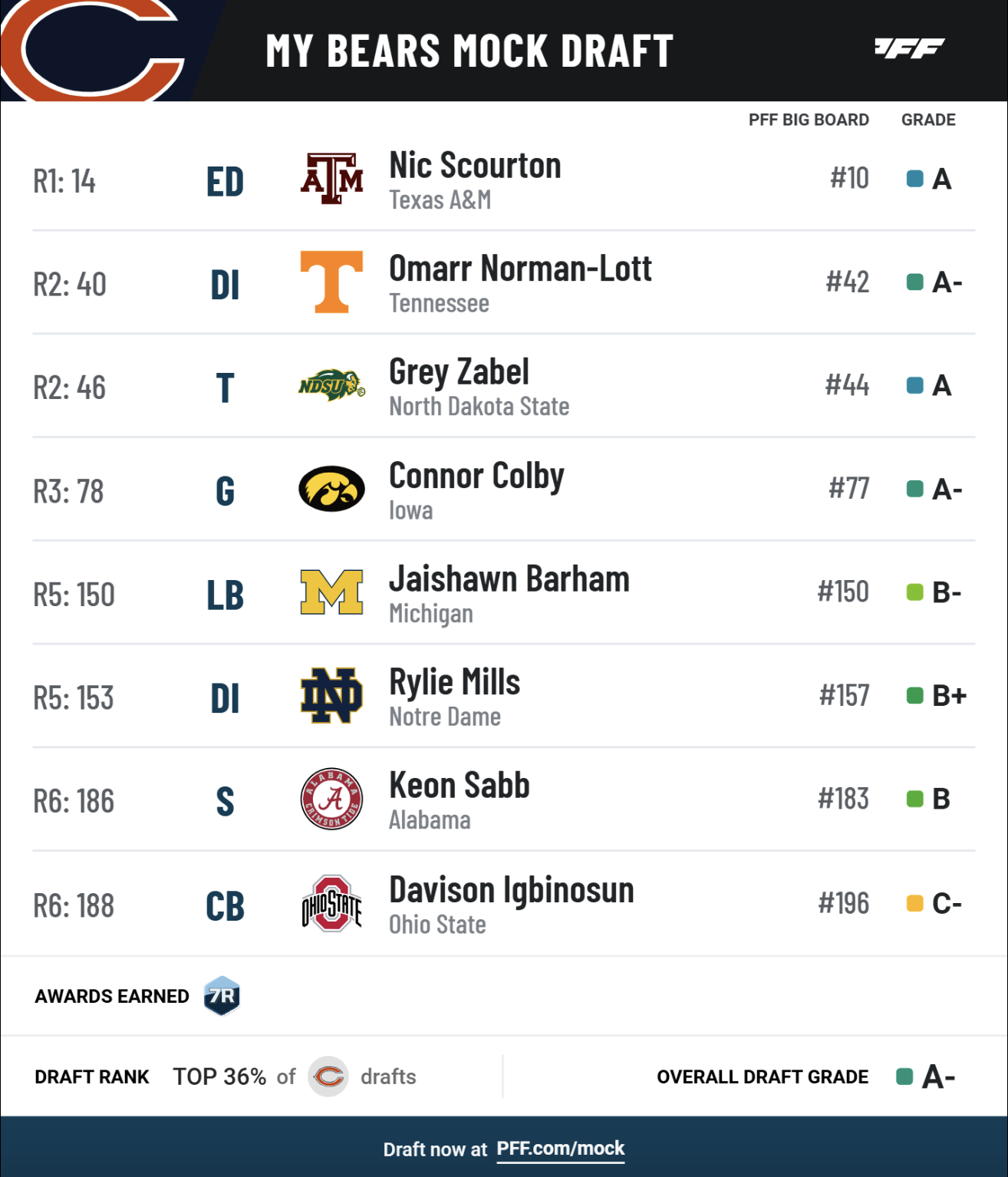Click the Overall Draft Grade A- value
Screen dimensions: 1008x1177
938,1076
